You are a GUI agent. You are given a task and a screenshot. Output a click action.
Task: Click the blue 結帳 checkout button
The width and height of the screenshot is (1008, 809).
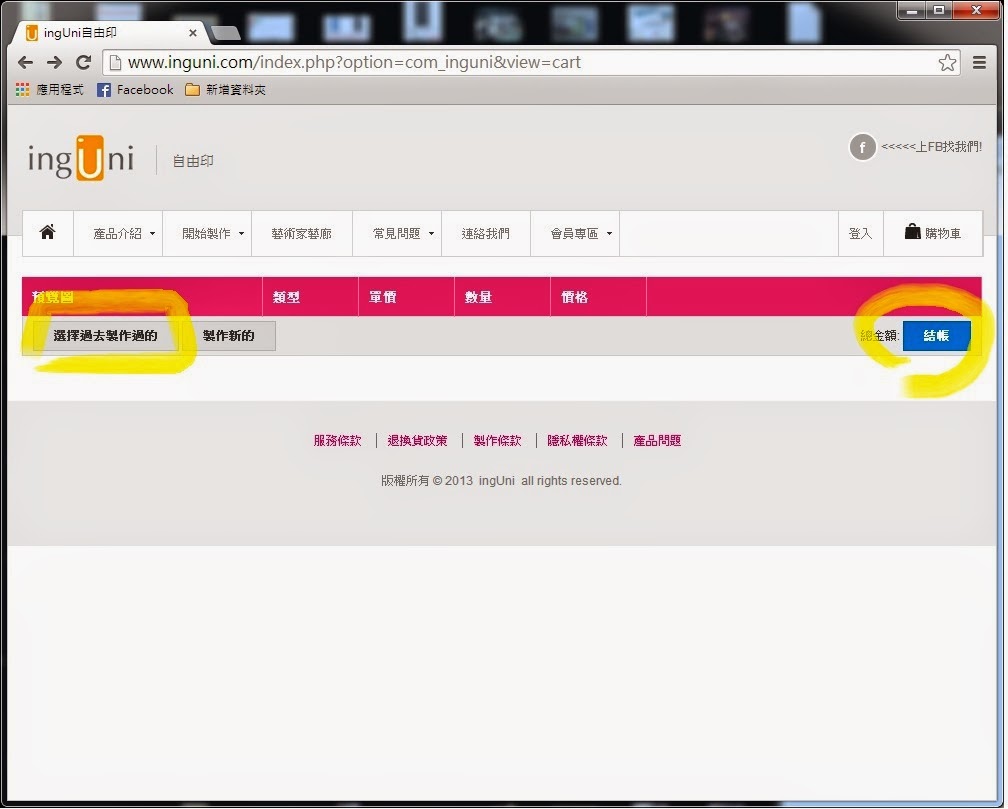tap(936, 336)
